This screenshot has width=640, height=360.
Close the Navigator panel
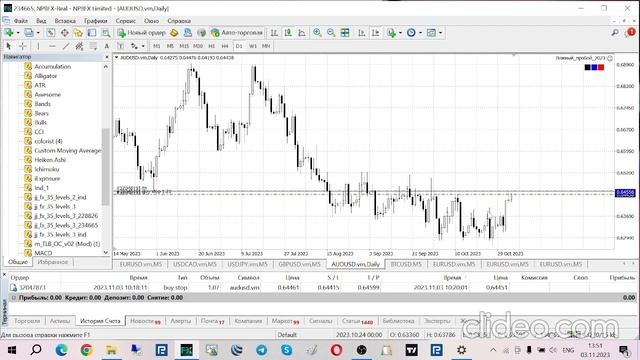pyautogui.click(x=107, y=57)
